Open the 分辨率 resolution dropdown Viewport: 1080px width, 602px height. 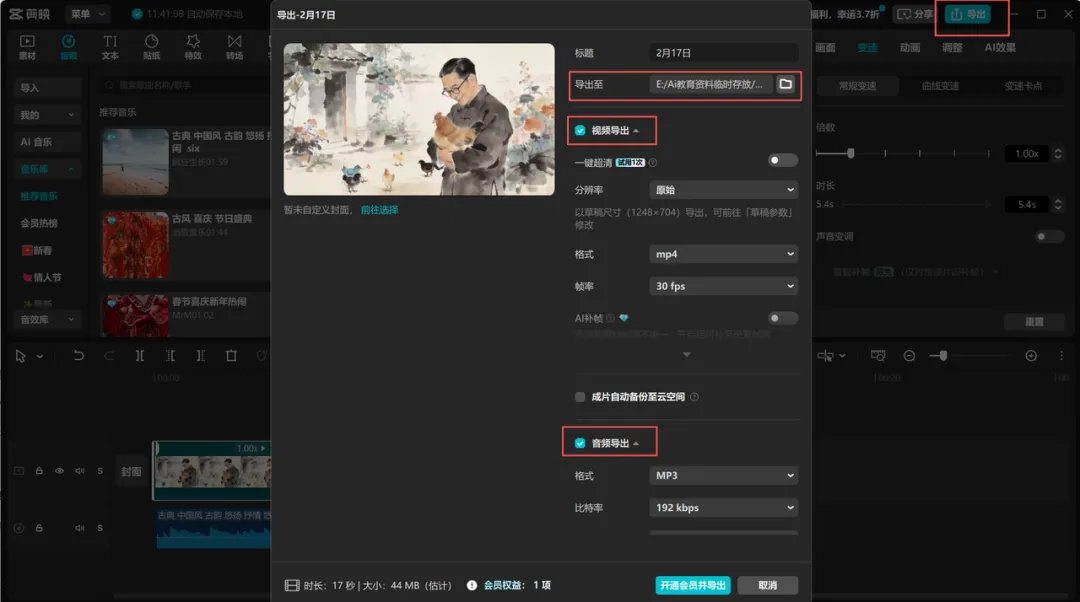click(x=723, y=189)
